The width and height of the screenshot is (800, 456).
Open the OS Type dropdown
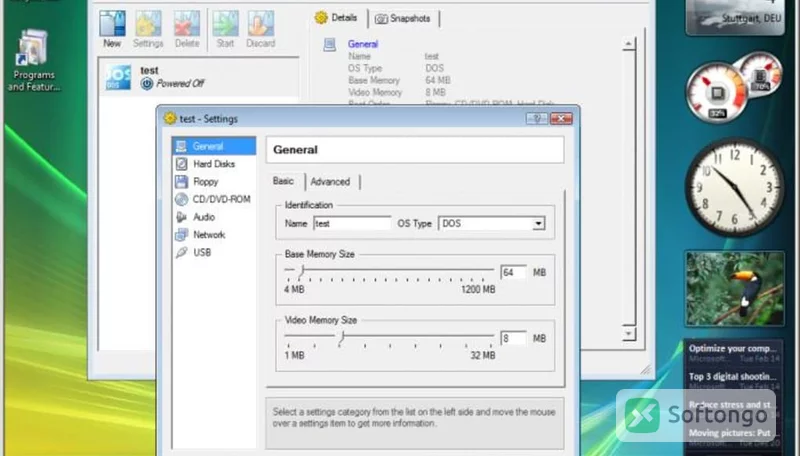tap(491, 223)
